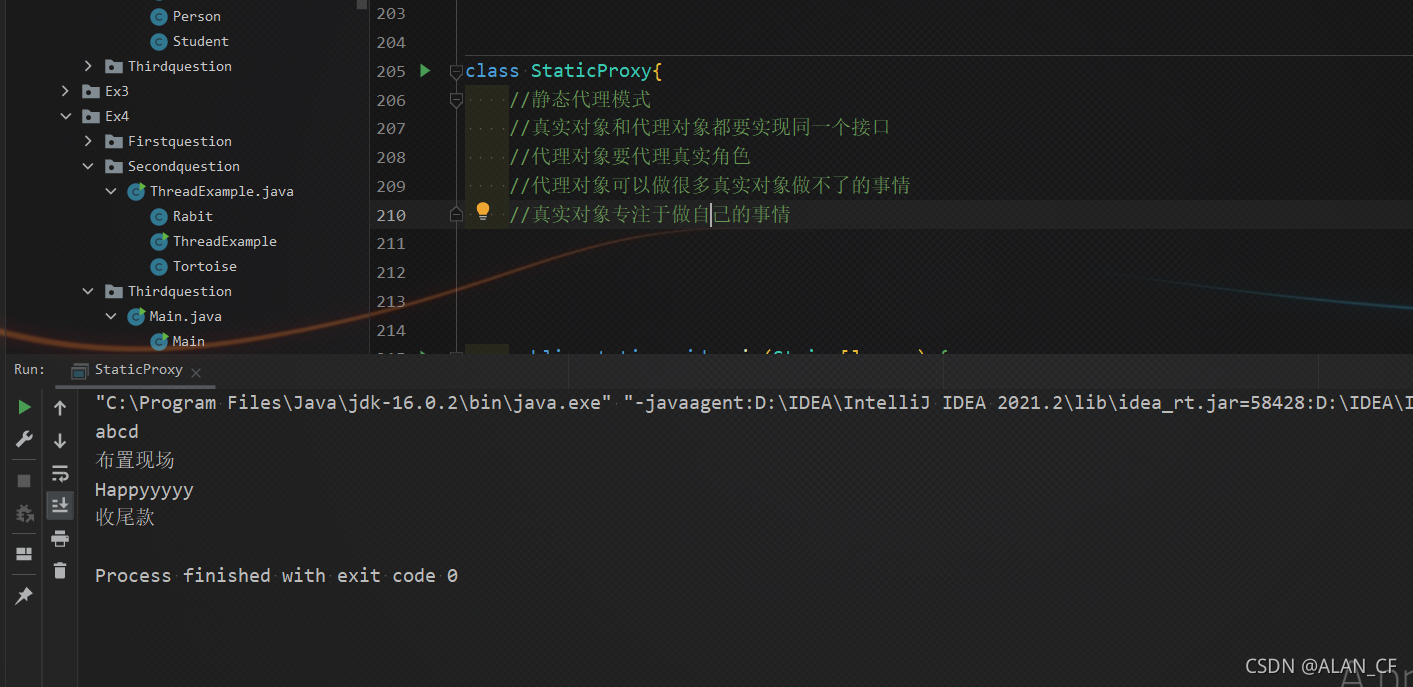Image resolution: width=1413 pixels, height=687 pixels.
Task: Click 'Process finished with exit code 0'
Action: pyautogui.click(x=276, y=576)
